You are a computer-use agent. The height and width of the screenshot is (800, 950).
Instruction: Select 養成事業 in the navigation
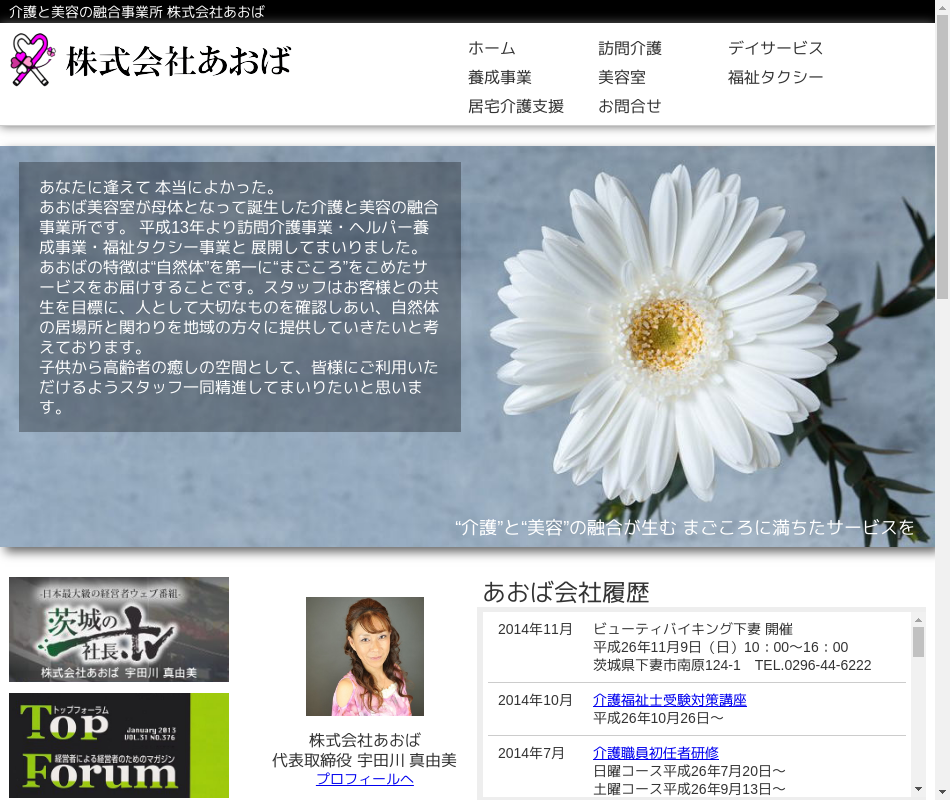[x=499, y=77]
